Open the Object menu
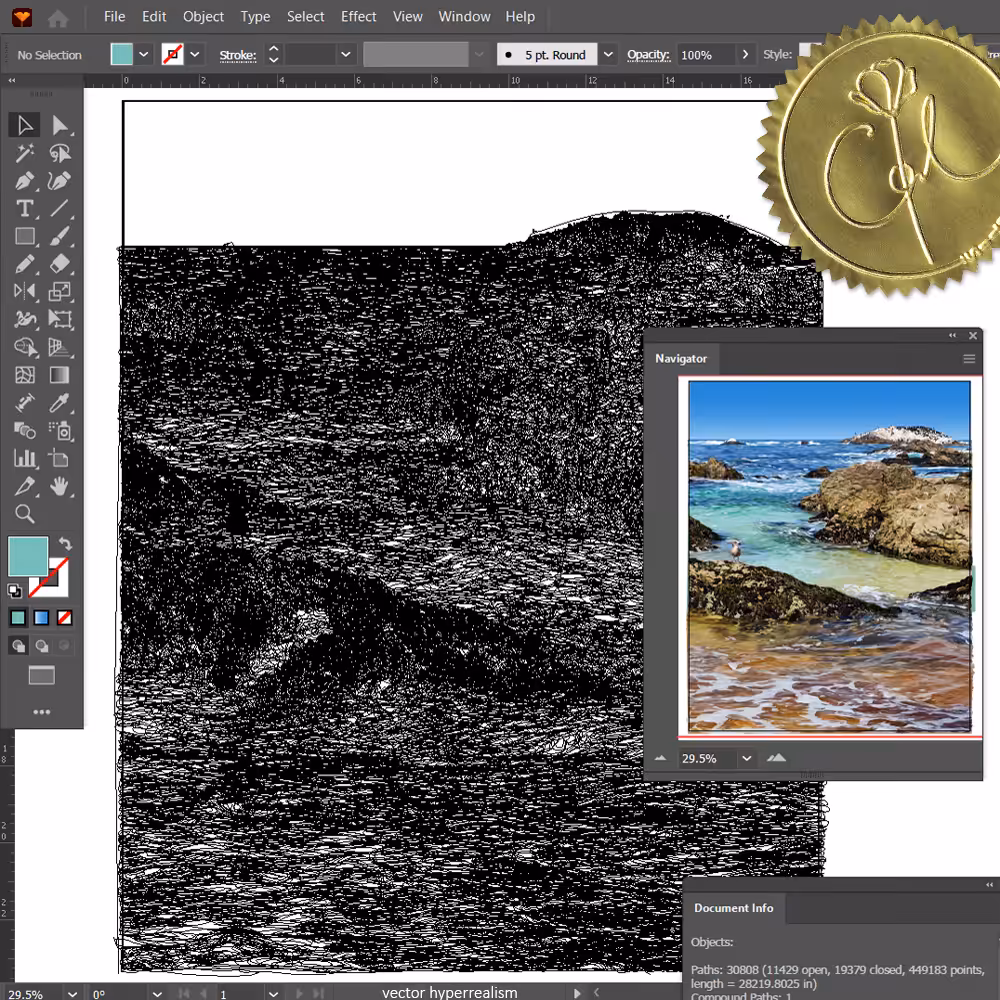Viewport: 1000px width, 1000px height. coord(203,17)
